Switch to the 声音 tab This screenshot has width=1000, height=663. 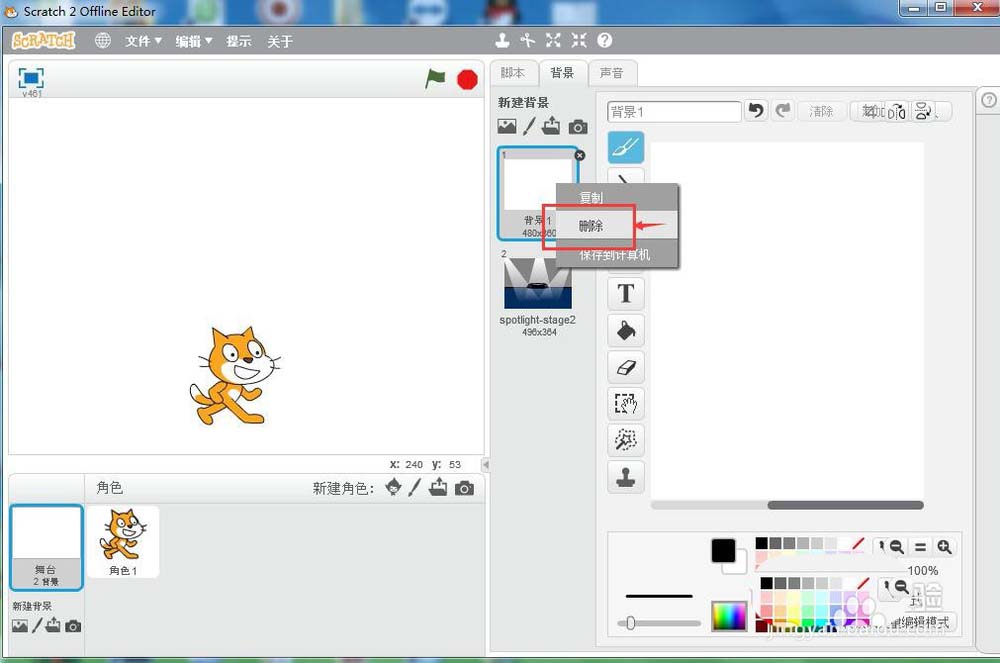pyautogui.click(x=611, y=73)
